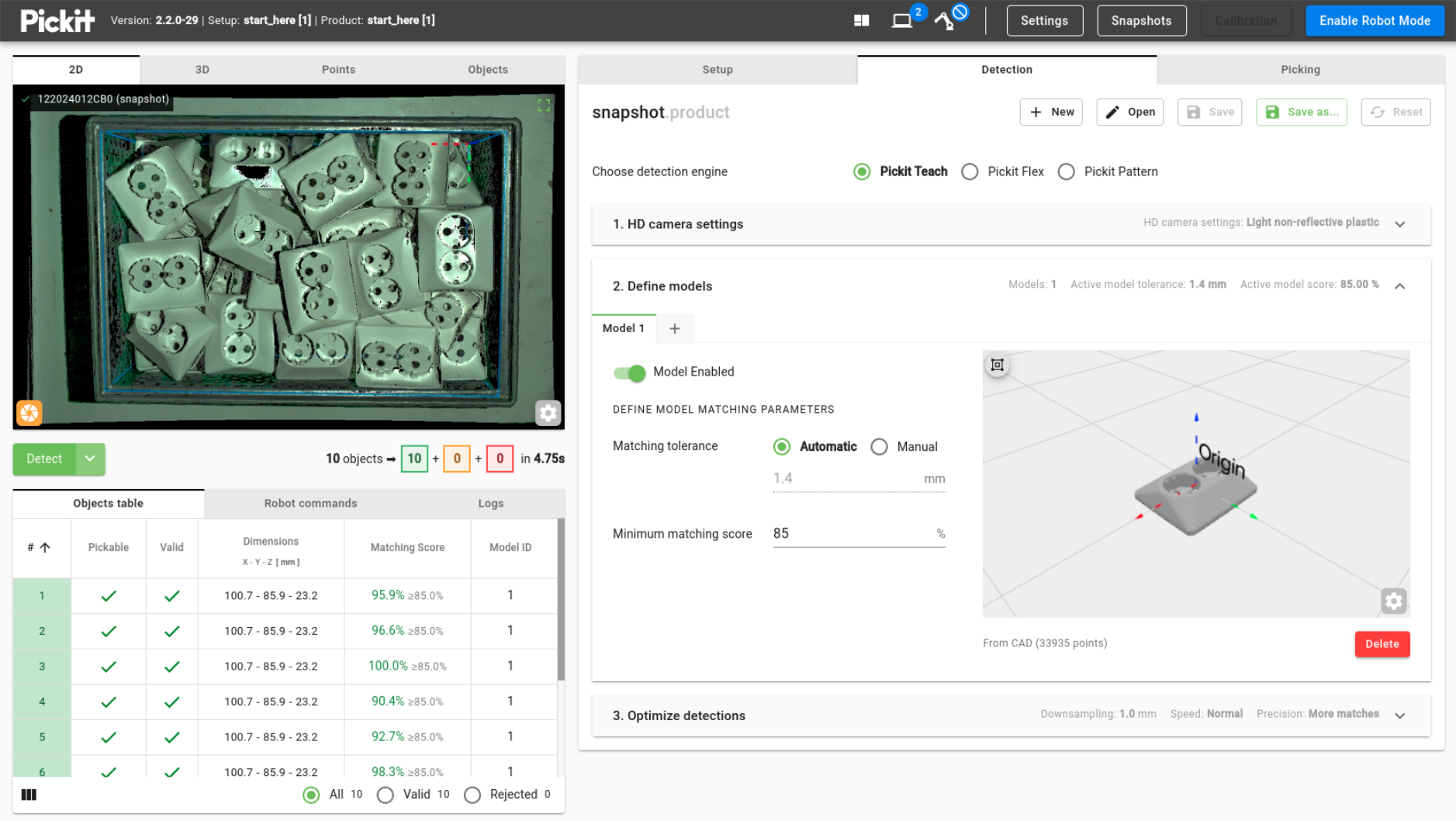Select the Model 1 tab
The height and width of the screenshot is (821, 1456).
point(624,328)
